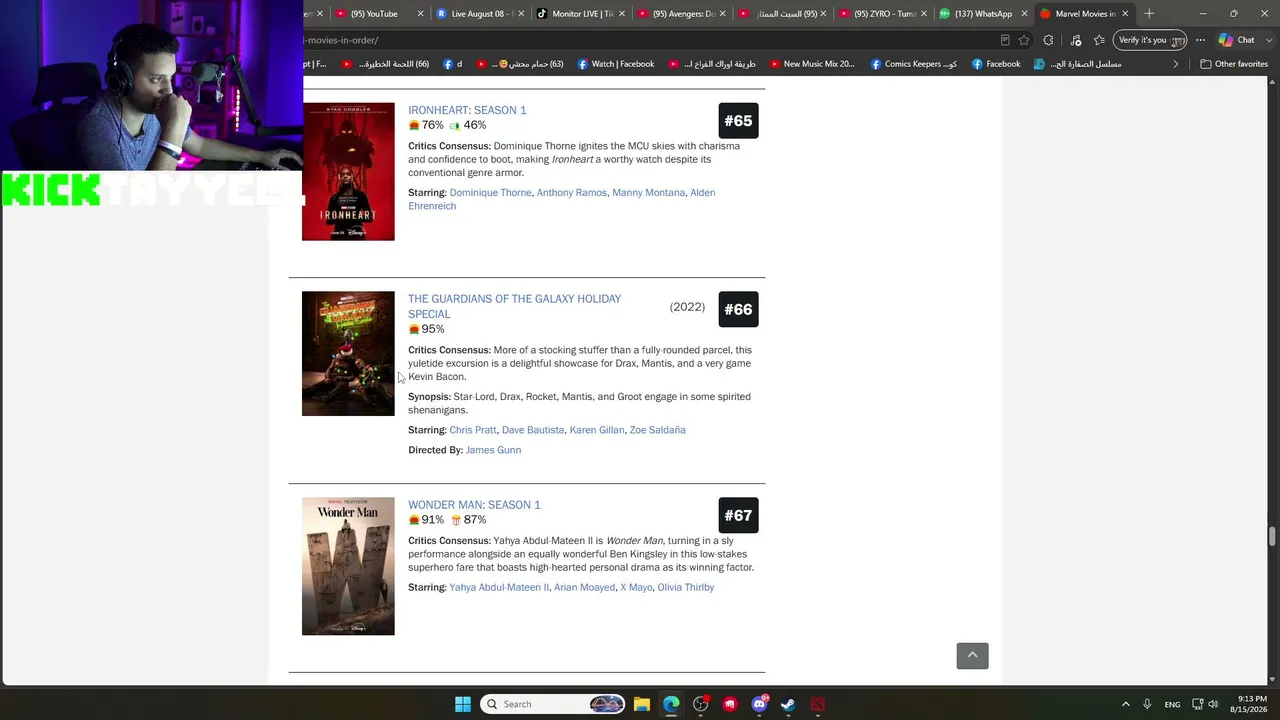Click the Guardians Holiday Special poster thumbnail
The image size is (1280, 720).
pos(348,354)
